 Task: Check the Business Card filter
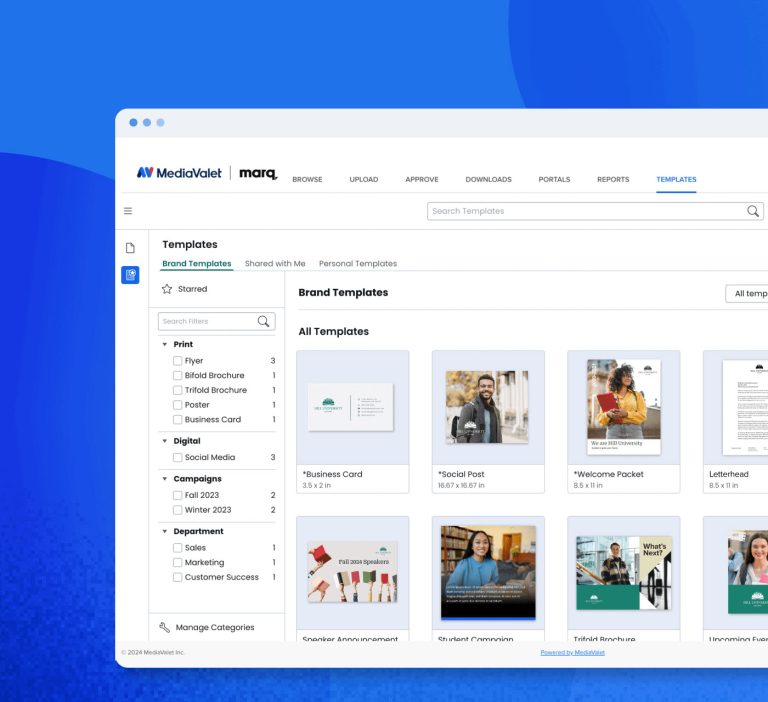point(177,419)
